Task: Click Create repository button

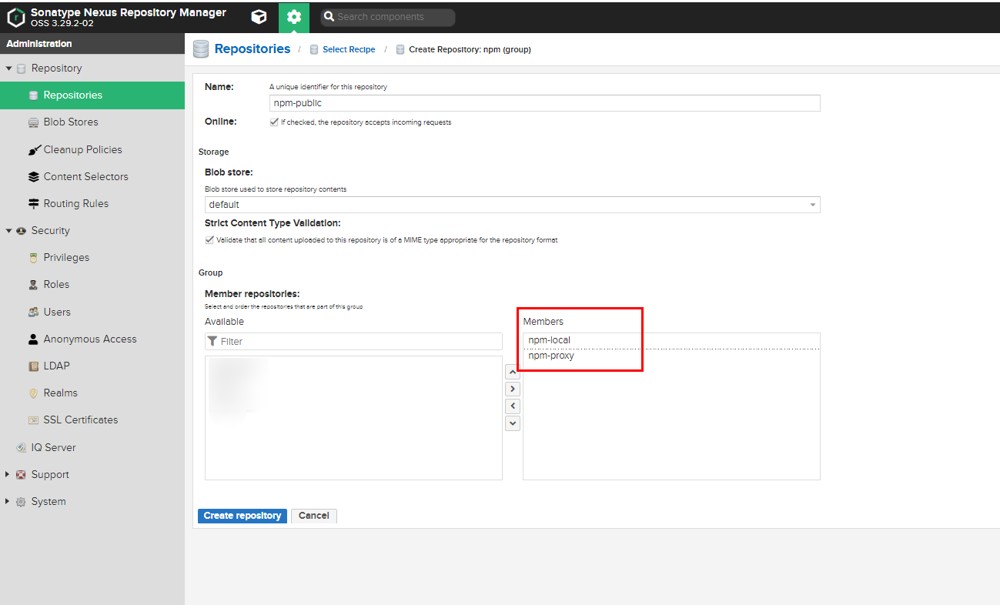Action: pyautogui.click(x=242, y=516)
